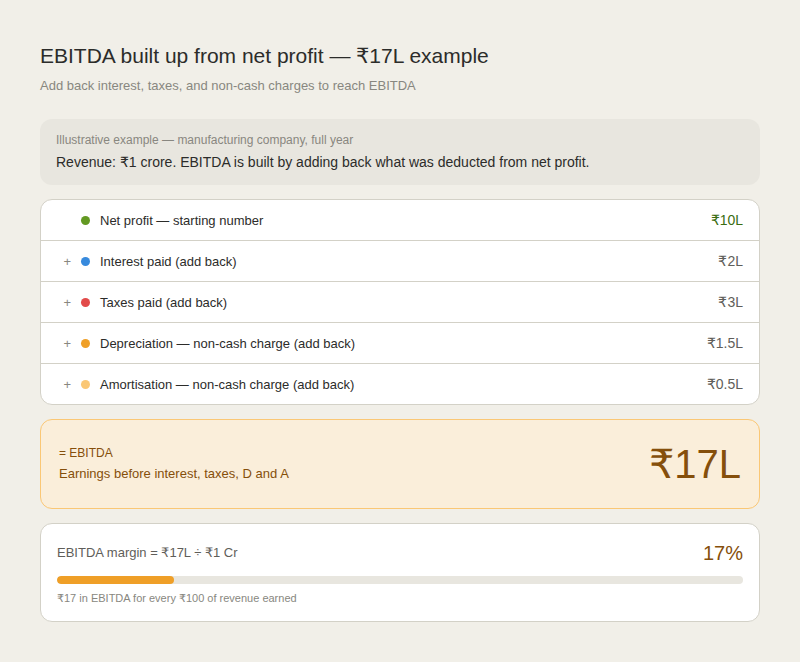Click the ₹1.5L depreciation amount

(724, 343)
